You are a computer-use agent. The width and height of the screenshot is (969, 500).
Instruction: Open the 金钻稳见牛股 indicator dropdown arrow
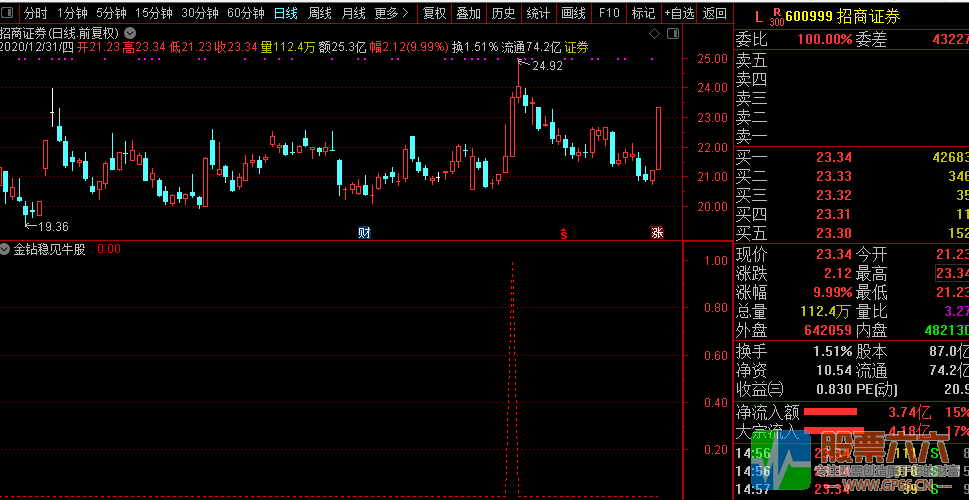[x=6, y=249]
